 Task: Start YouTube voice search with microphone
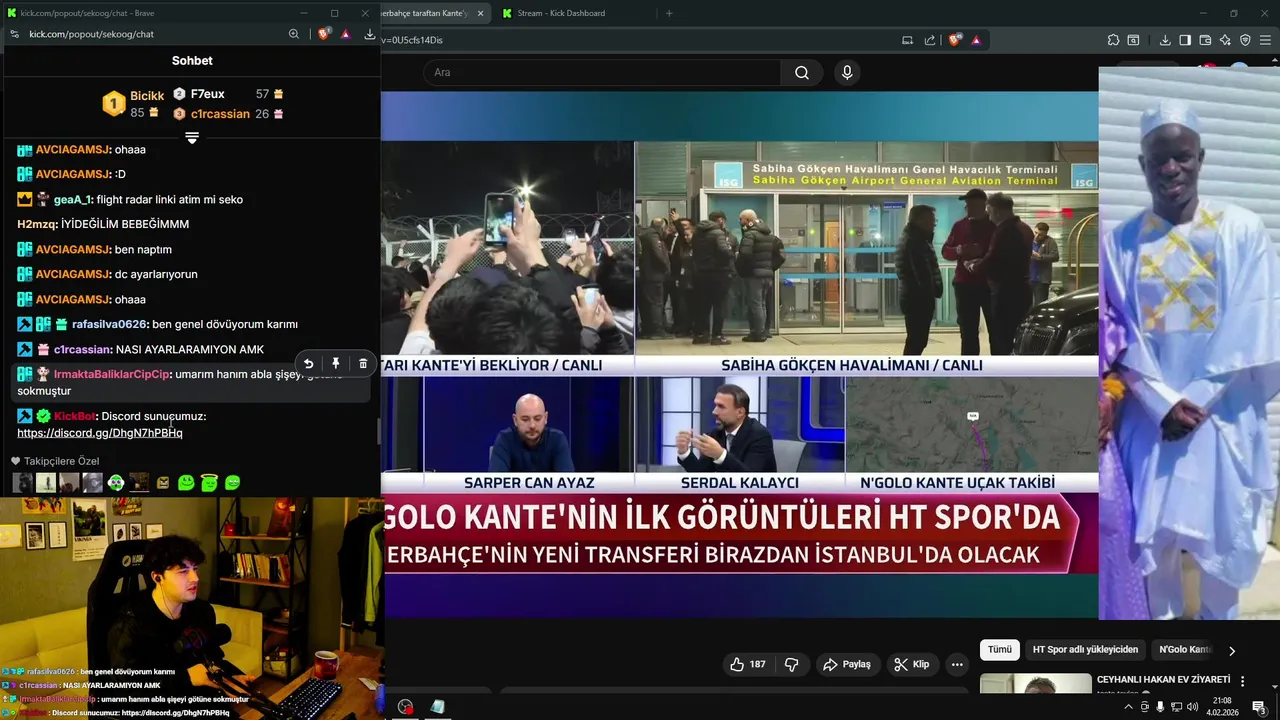point(847,72)
